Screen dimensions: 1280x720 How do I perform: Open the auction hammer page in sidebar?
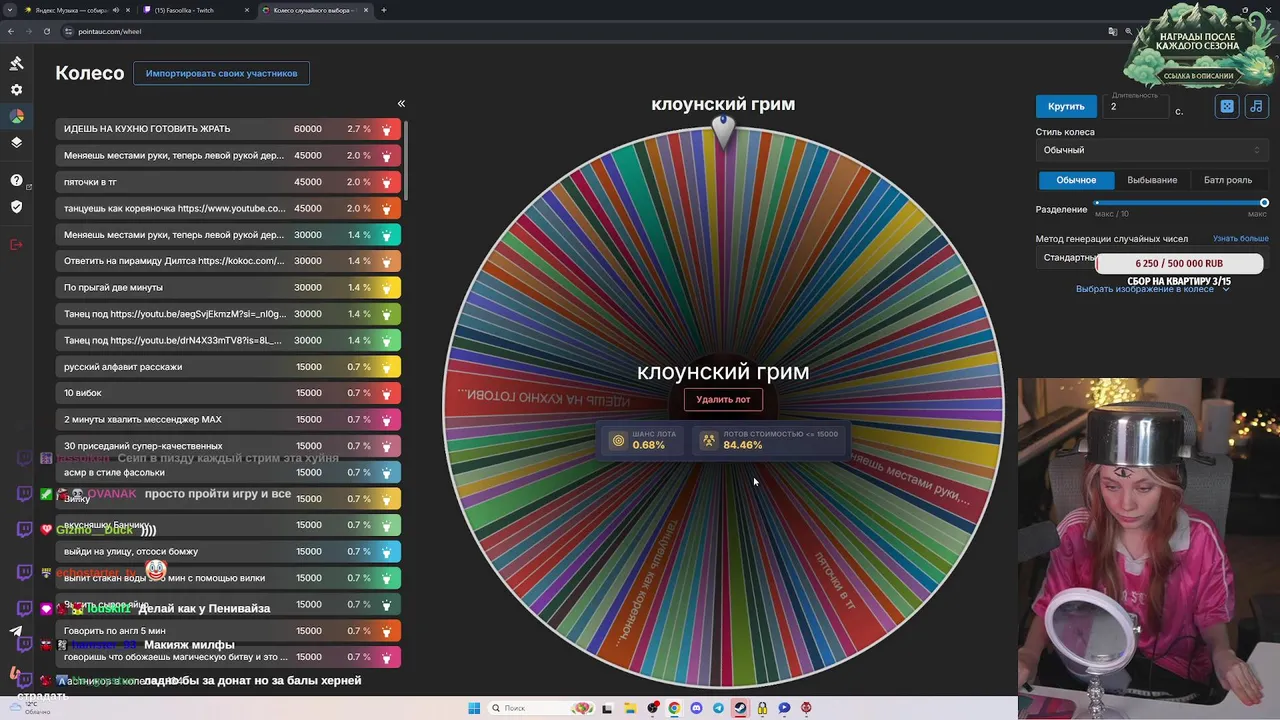pos(16,63)
